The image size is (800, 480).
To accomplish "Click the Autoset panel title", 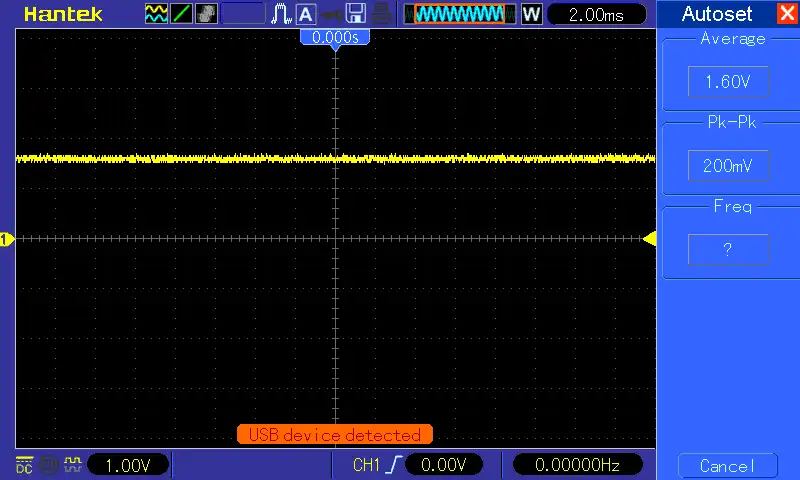I will coord(716,14).
